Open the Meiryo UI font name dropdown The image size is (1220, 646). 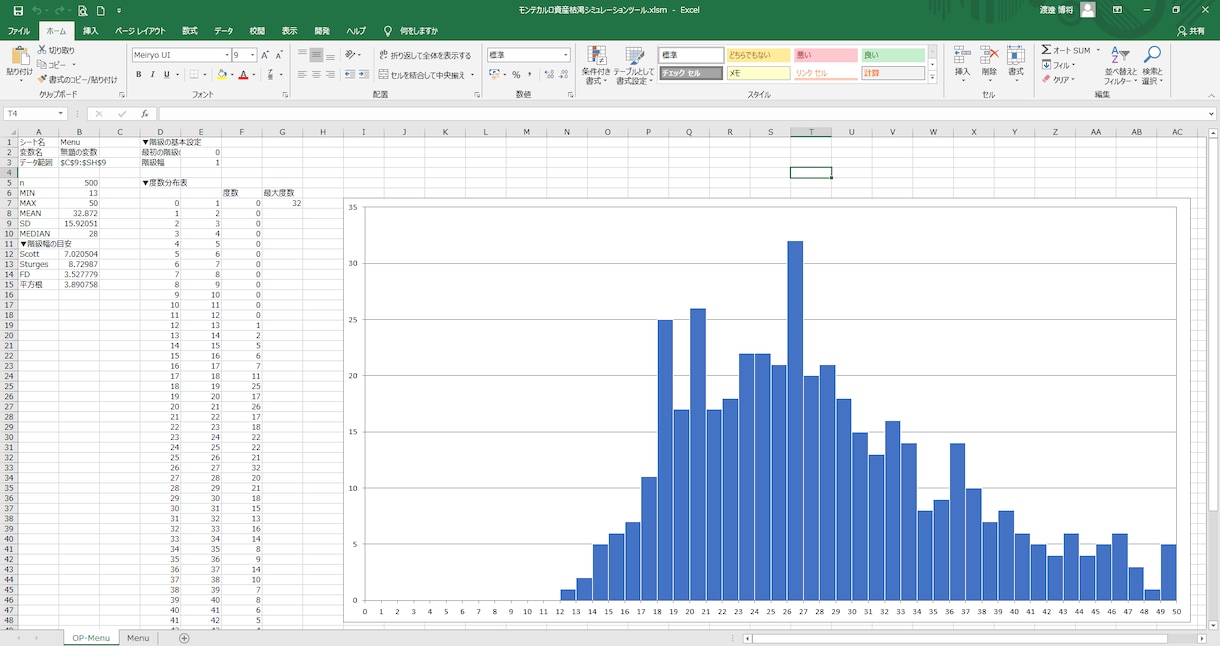(181, 55)
